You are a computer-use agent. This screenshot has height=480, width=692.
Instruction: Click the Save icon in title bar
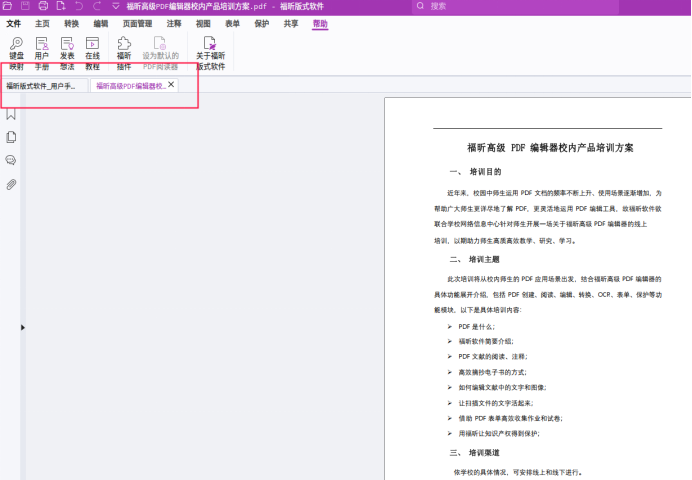tap(25, 6)
